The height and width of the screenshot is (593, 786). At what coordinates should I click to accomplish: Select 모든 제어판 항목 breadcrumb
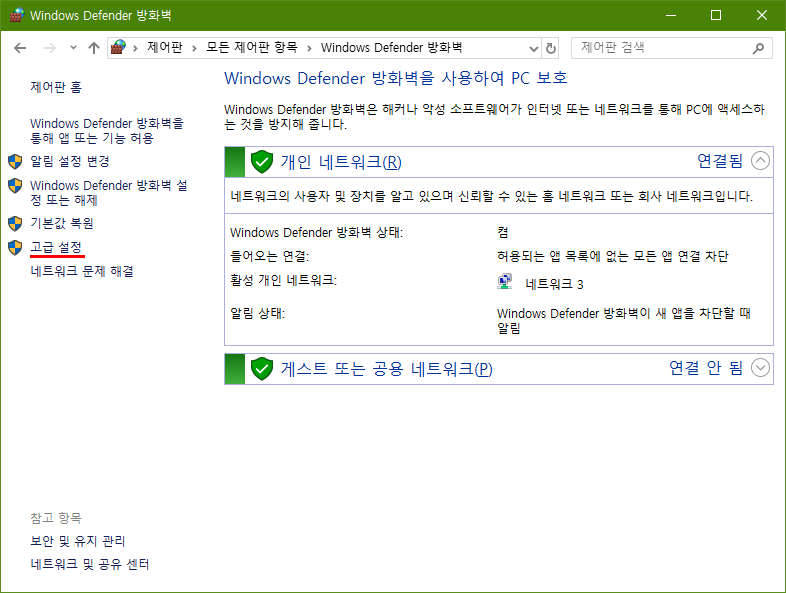(x=252, y=48)
